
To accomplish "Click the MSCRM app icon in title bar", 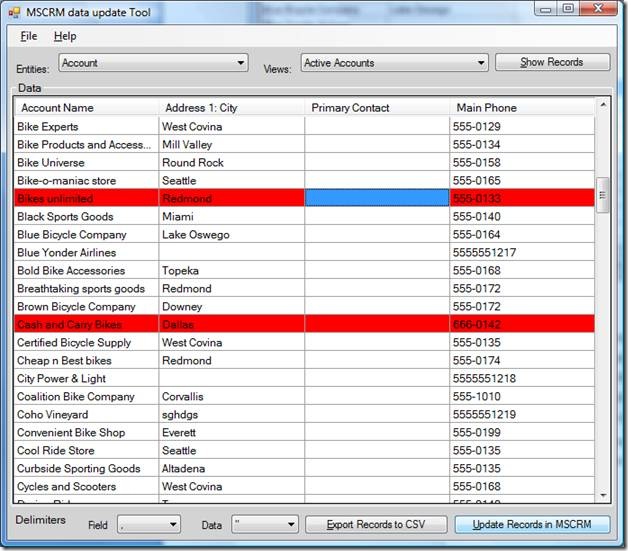I will (13, 10).
